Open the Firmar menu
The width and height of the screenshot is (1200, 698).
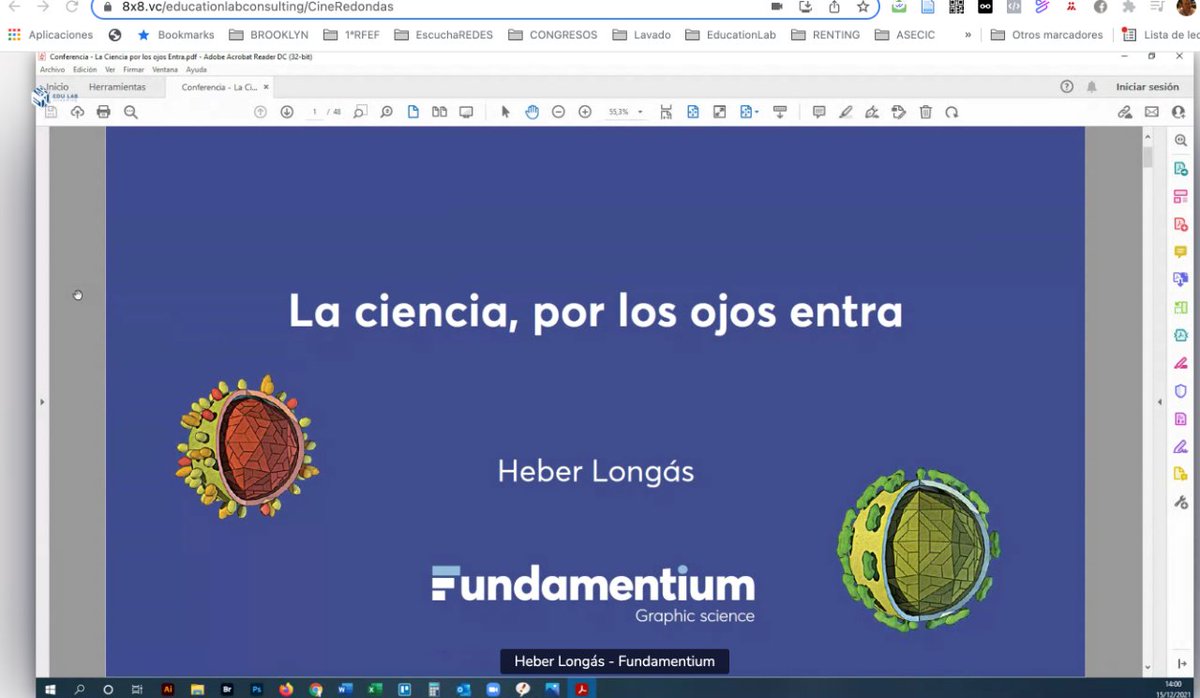point(134,70)
